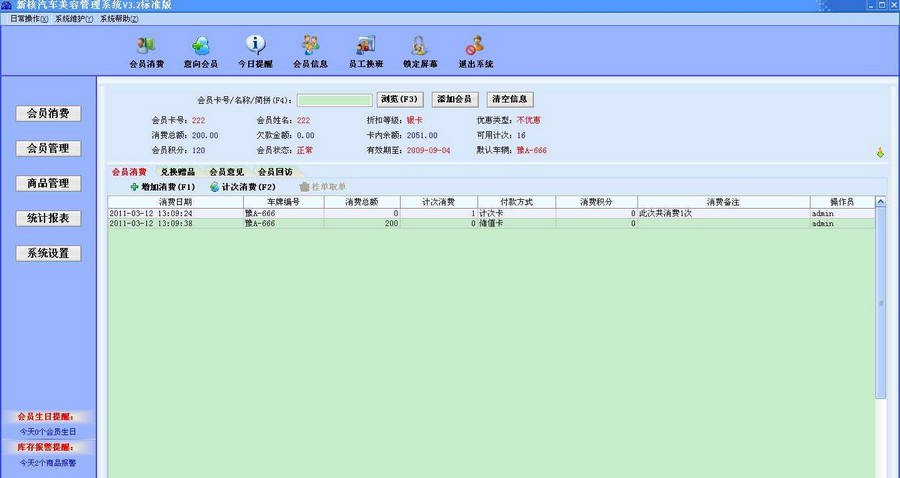Click 车牌编号 column header
The image size is (900, 478).
[284, 202]
